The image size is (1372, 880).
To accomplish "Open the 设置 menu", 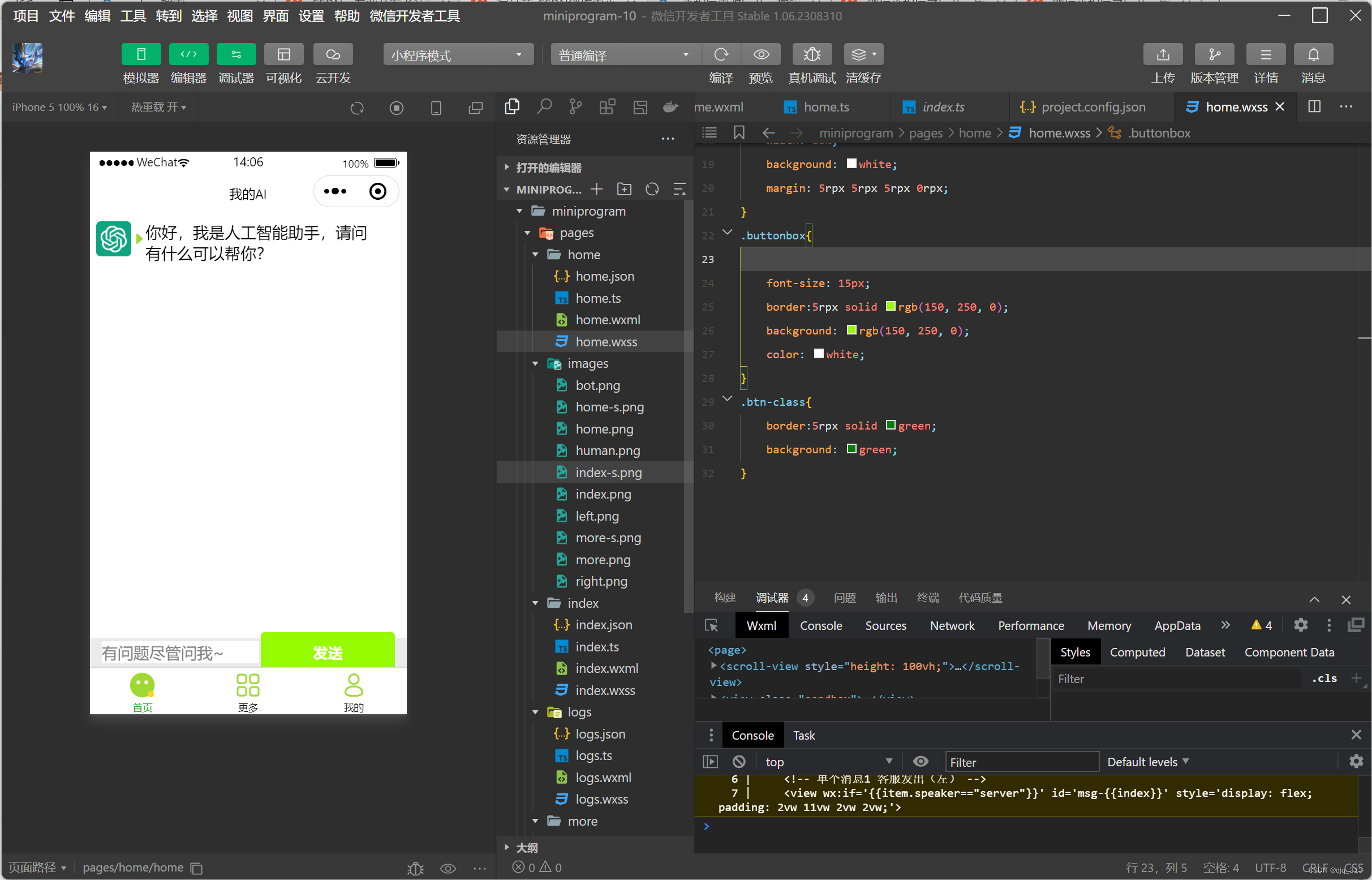I will coord(311,16).
